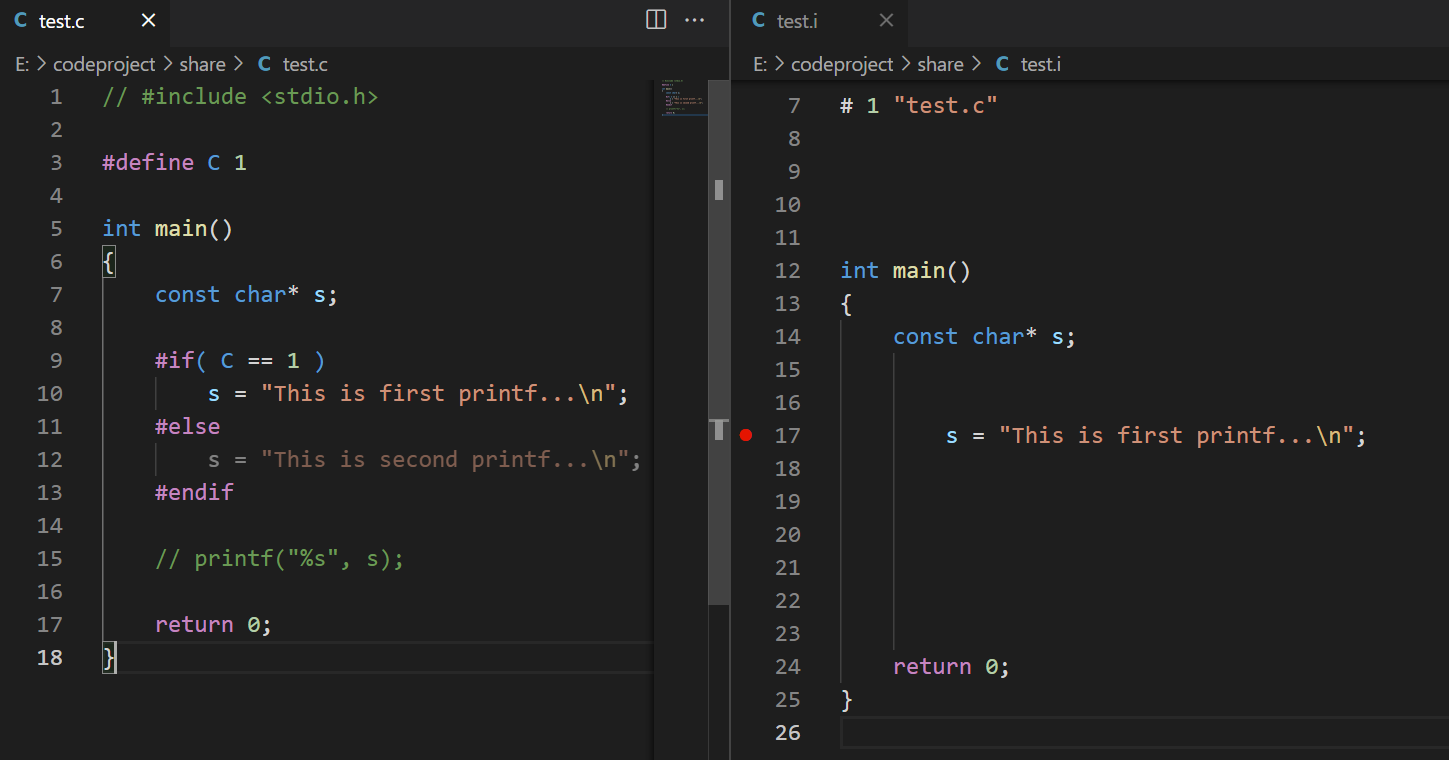Click C file icon on test.i tab
The height and width of the screenshot is (760, 1449).
point(759,21)
